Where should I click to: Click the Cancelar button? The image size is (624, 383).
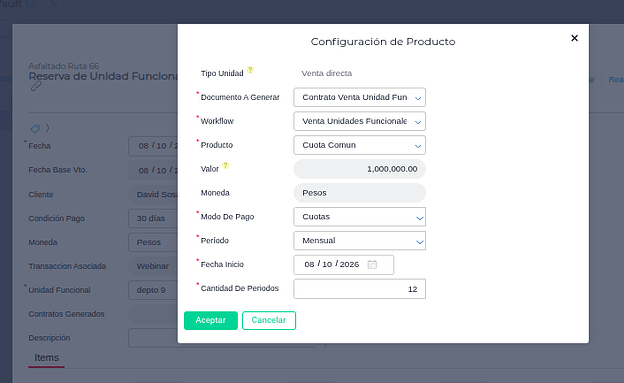(x=269, y=320)
